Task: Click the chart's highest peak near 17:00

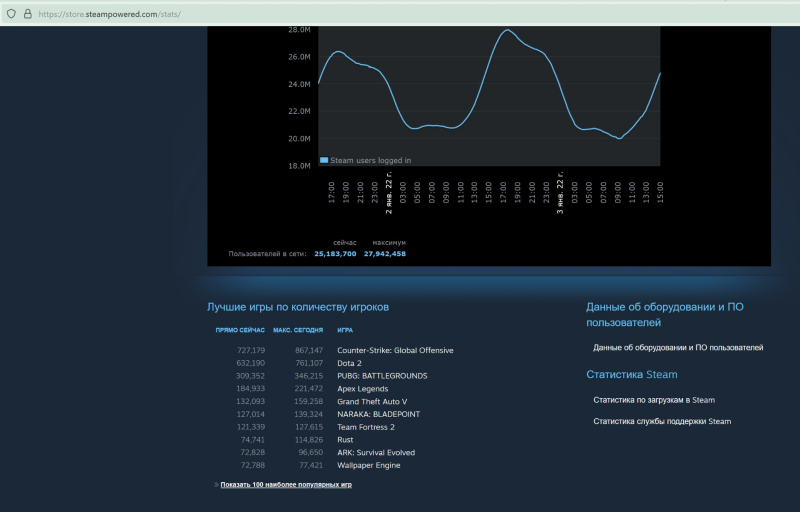Action: tap(508, 30)
